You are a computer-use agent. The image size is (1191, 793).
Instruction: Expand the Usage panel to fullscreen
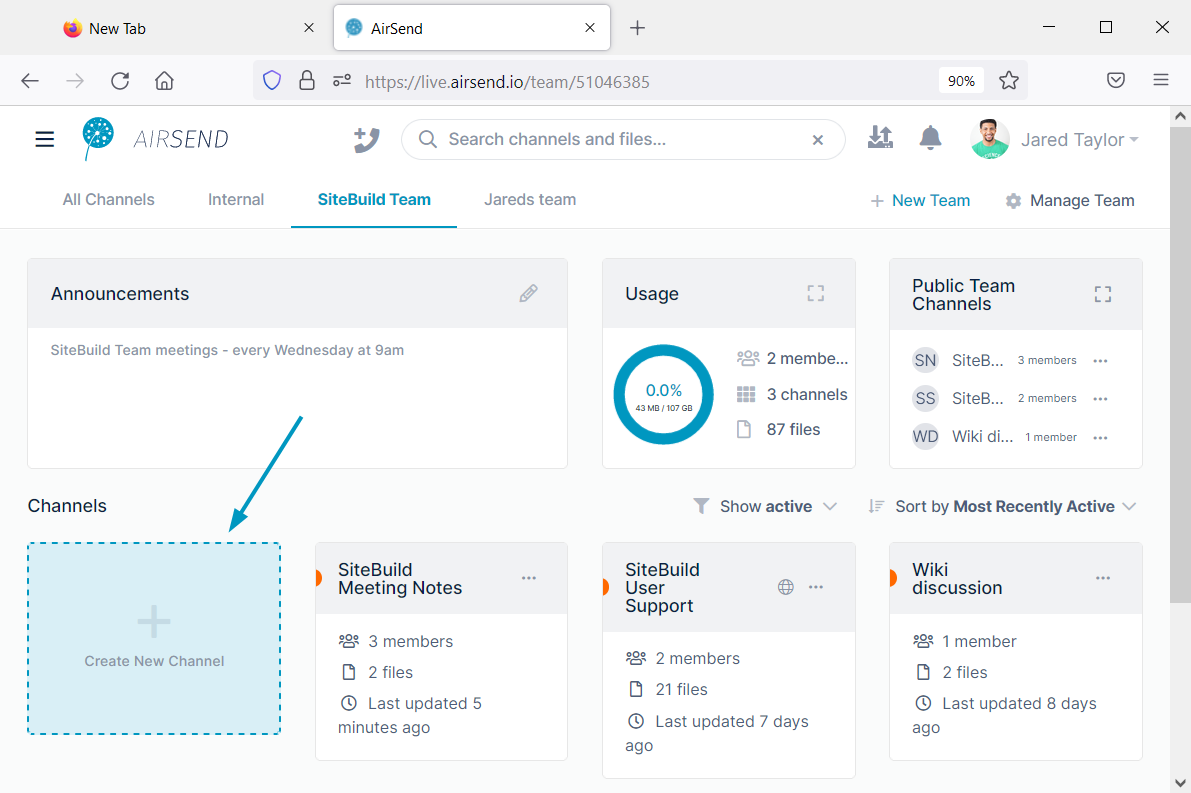click(x=816, y=293)
